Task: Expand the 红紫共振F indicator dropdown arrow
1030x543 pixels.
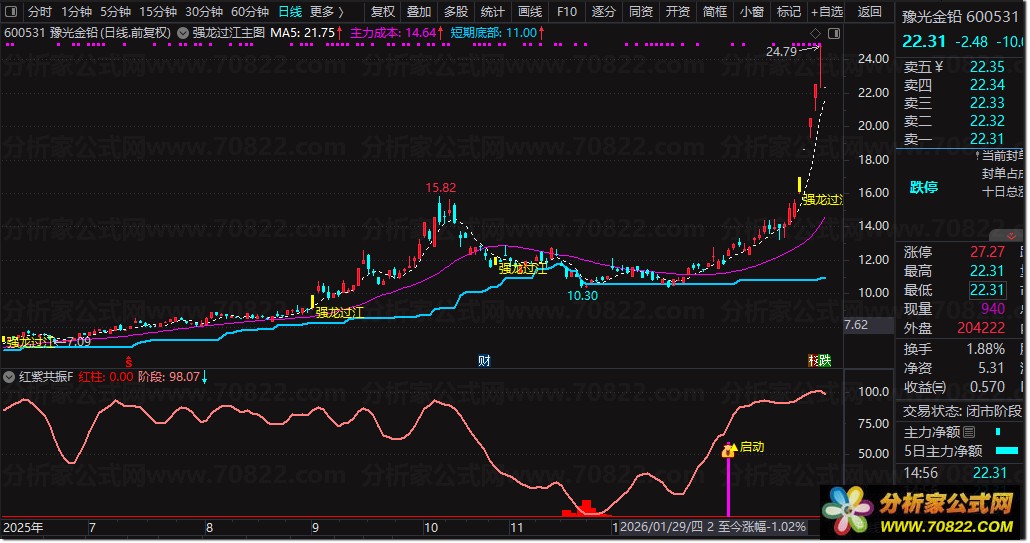Action: click(9, 377)
